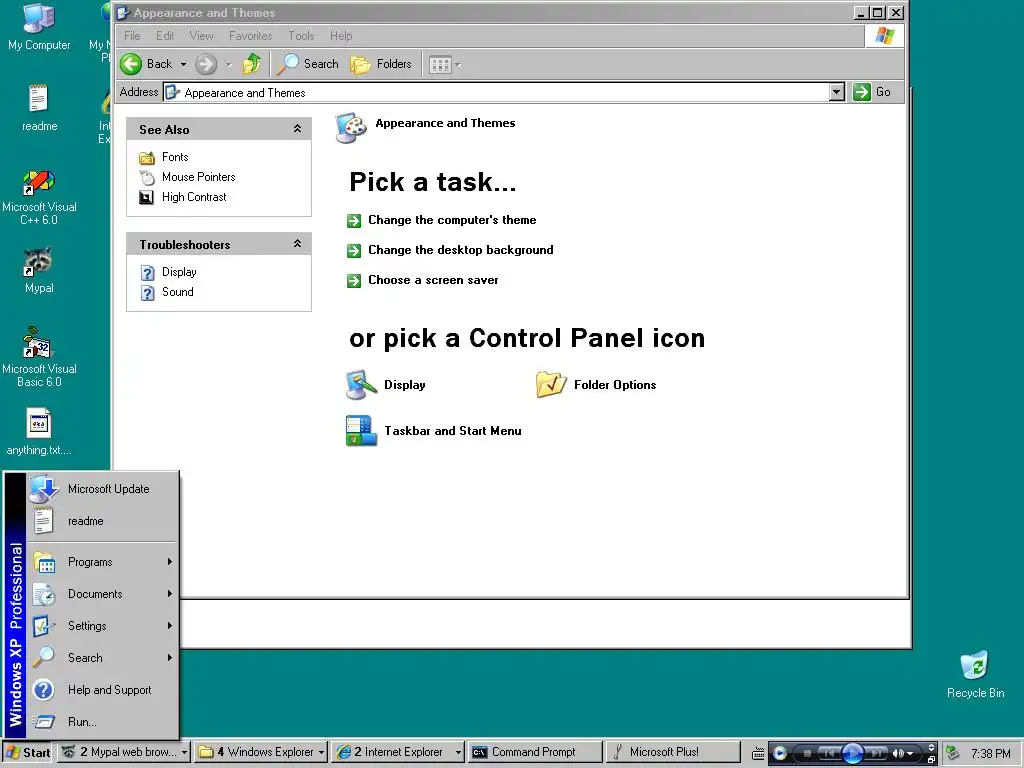Open the Sound troubleshooter
Viewport: 1024px width, 768px height.
coord(167,292)
